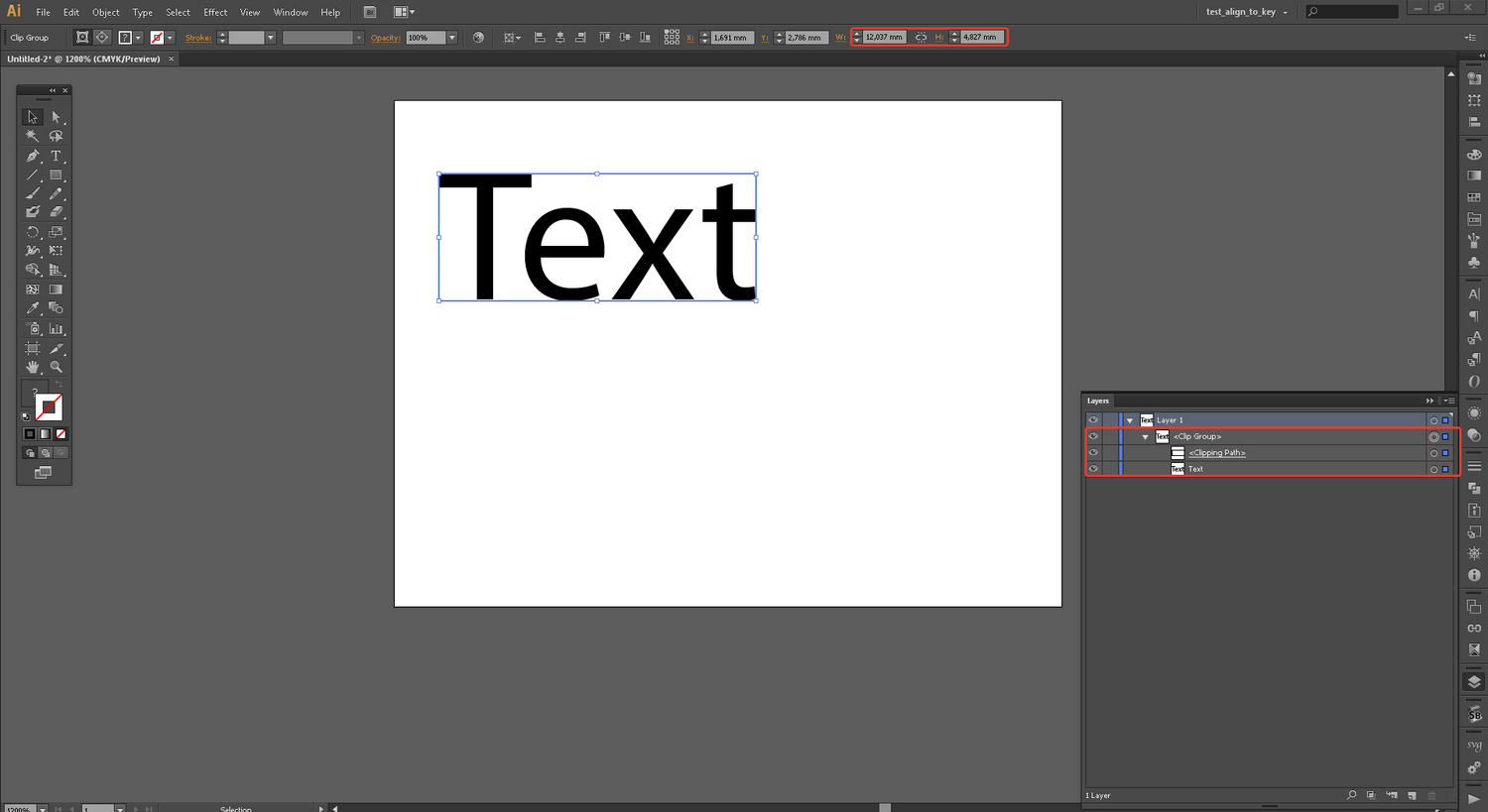Choose the Rotate tool
The width and height of the screenshot is (1488, 812).
coord(33,232)
